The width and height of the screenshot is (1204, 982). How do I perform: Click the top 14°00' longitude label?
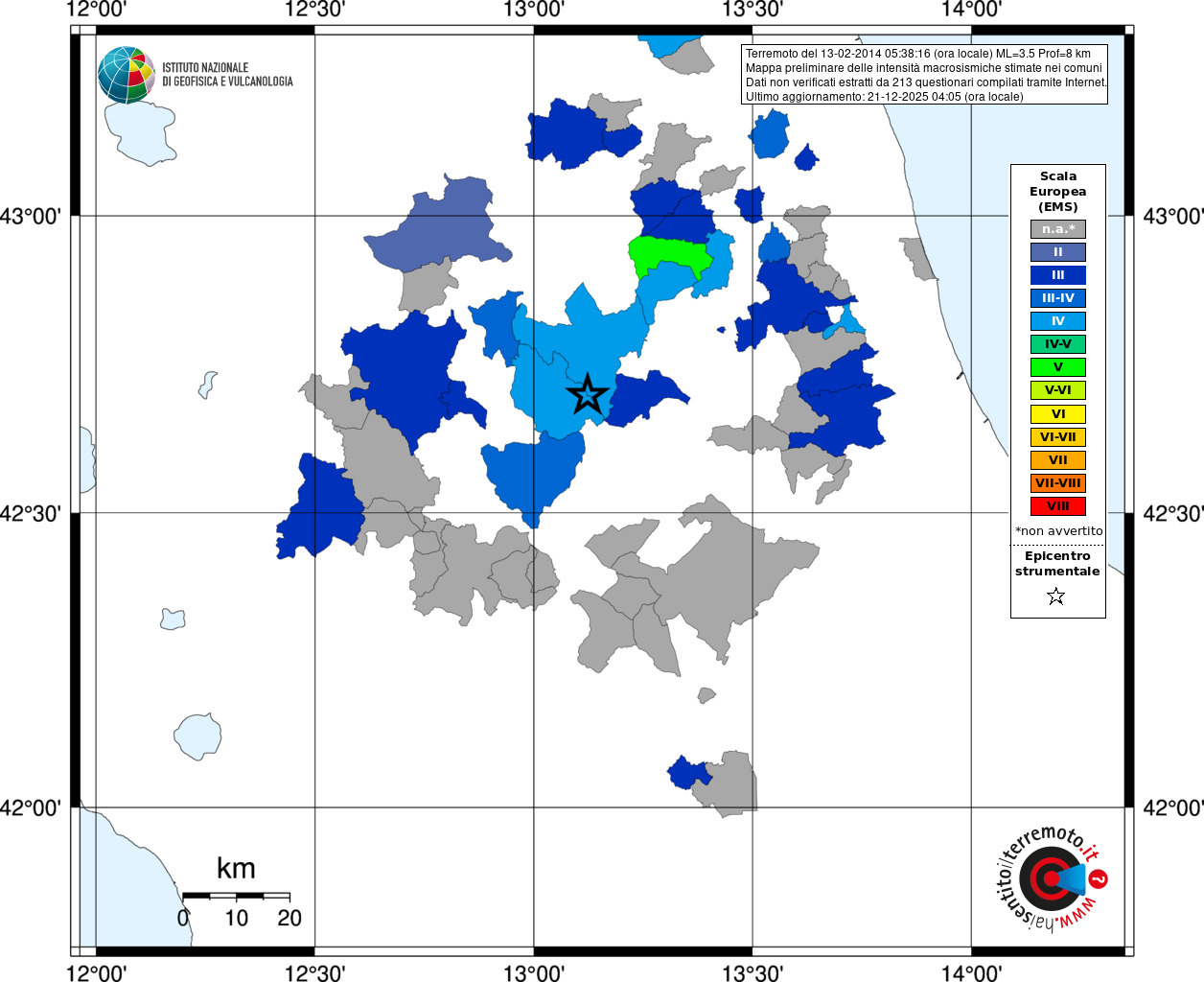[x=971, y=10]
